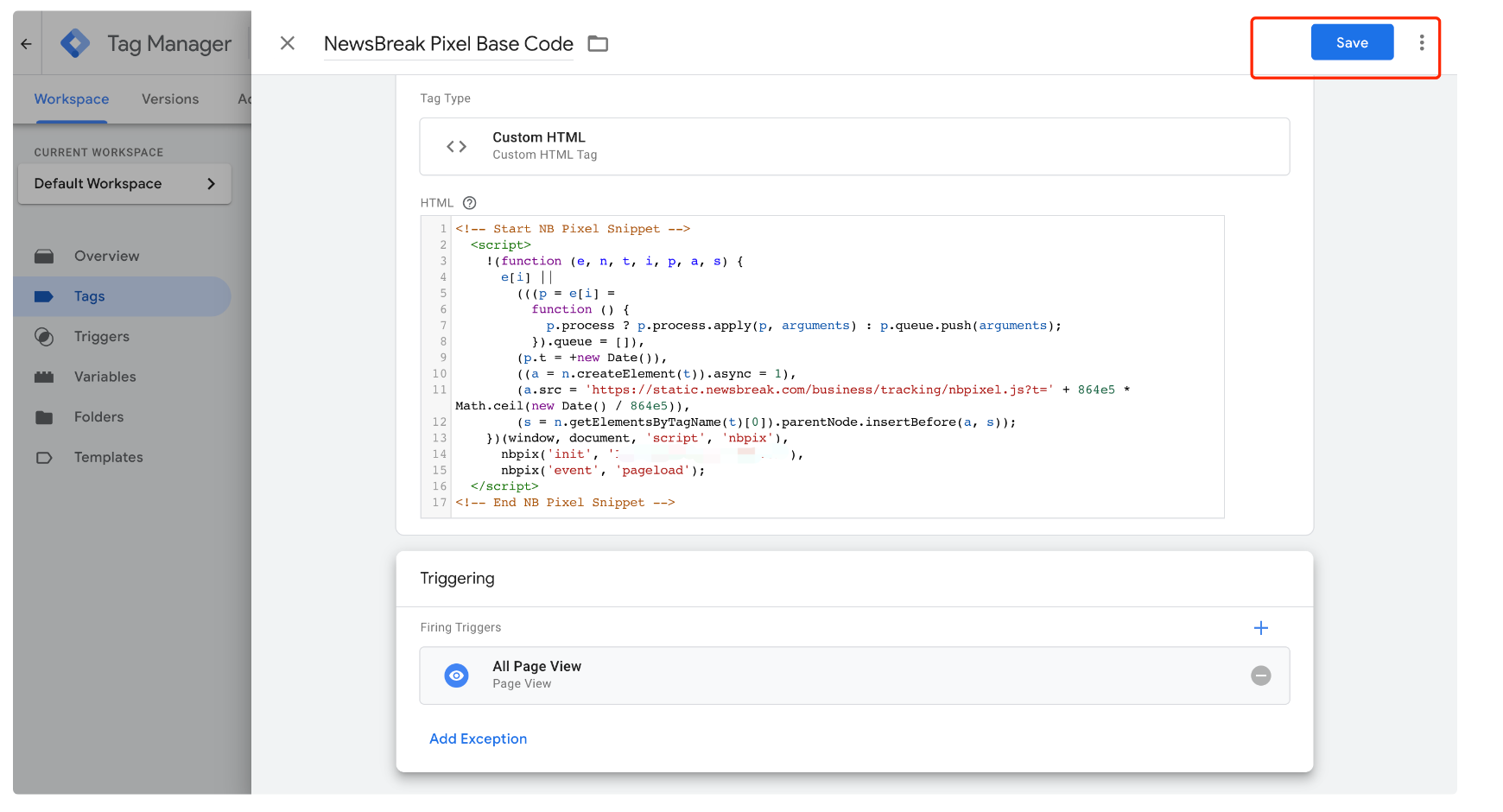The image size is (1503, 812).
Task: Click the Templates outline icon
Action: pyautogui.click(x=44, y=458)
